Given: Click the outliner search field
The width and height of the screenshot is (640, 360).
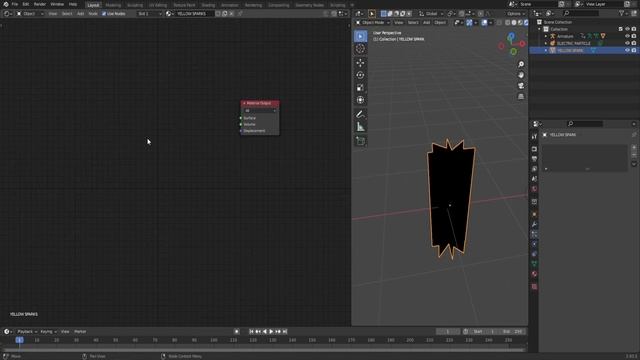Looking at the screenshot, I should point(581,13).
